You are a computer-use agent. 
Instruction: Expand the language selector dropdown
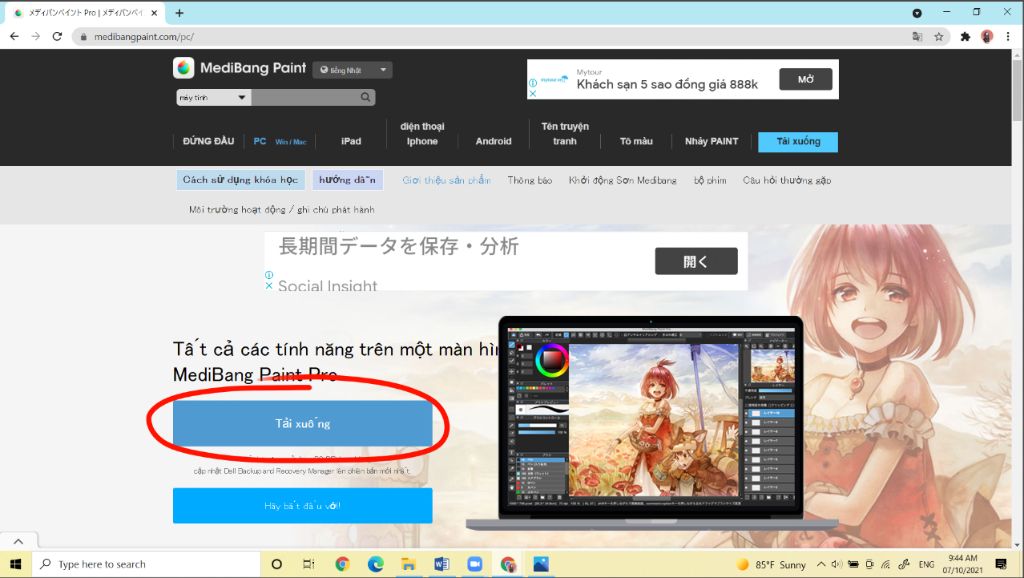[x=353, y=70]
